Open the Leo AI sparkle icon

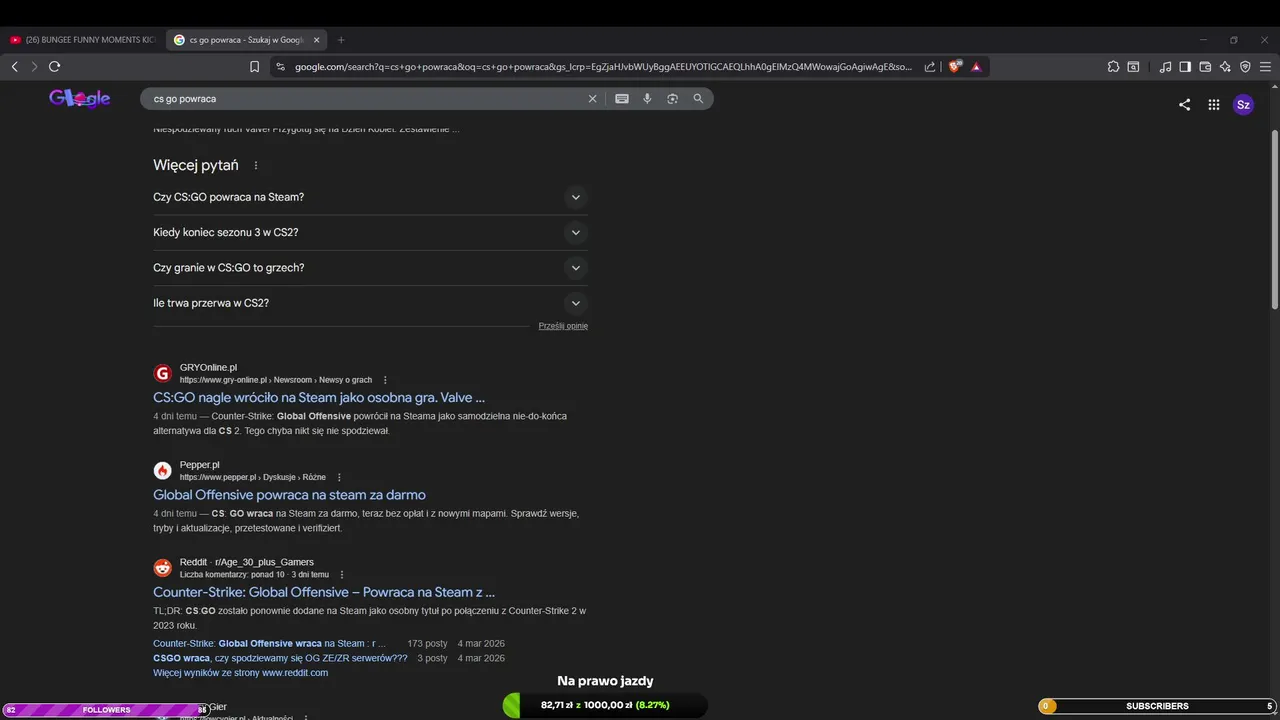point(1225,67)
